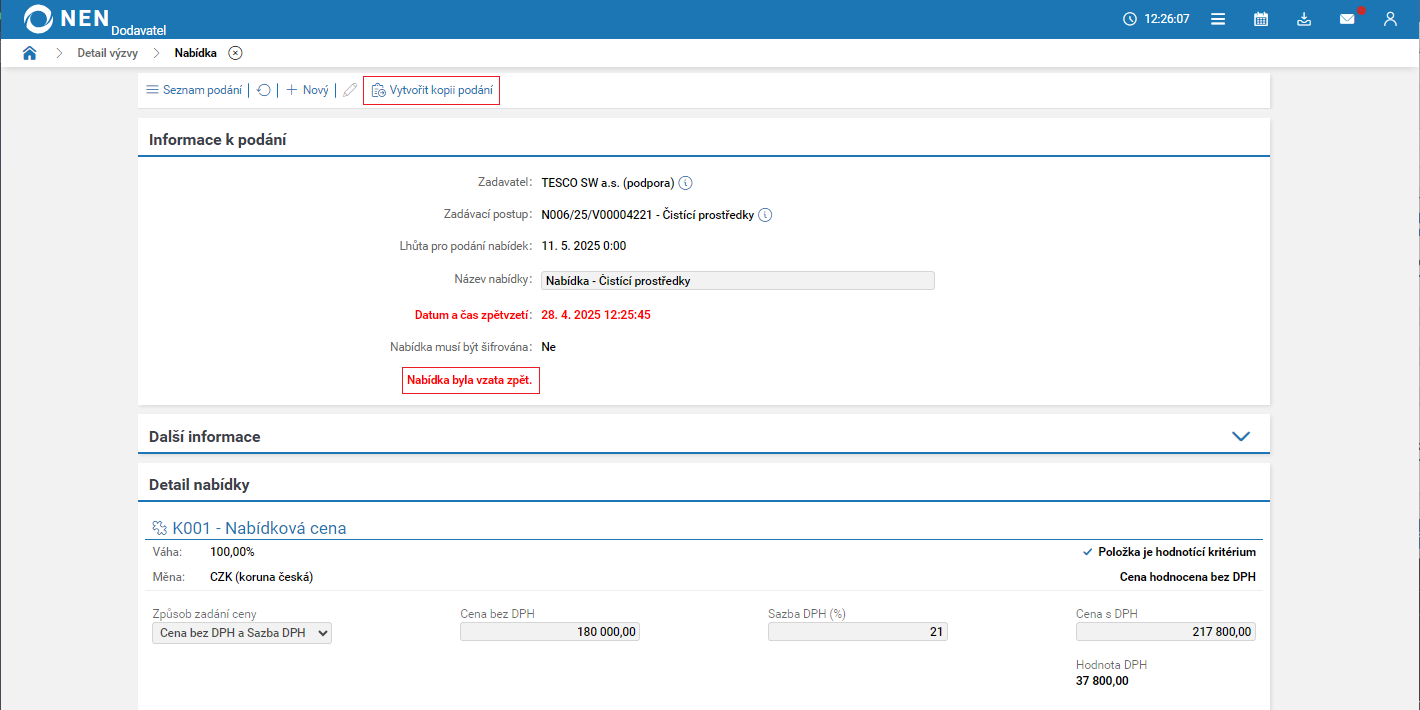Image resolution: width=1420 pixels, height=710 pixels.
Task: Open the user profile icon
Action: click(1390, 19)
